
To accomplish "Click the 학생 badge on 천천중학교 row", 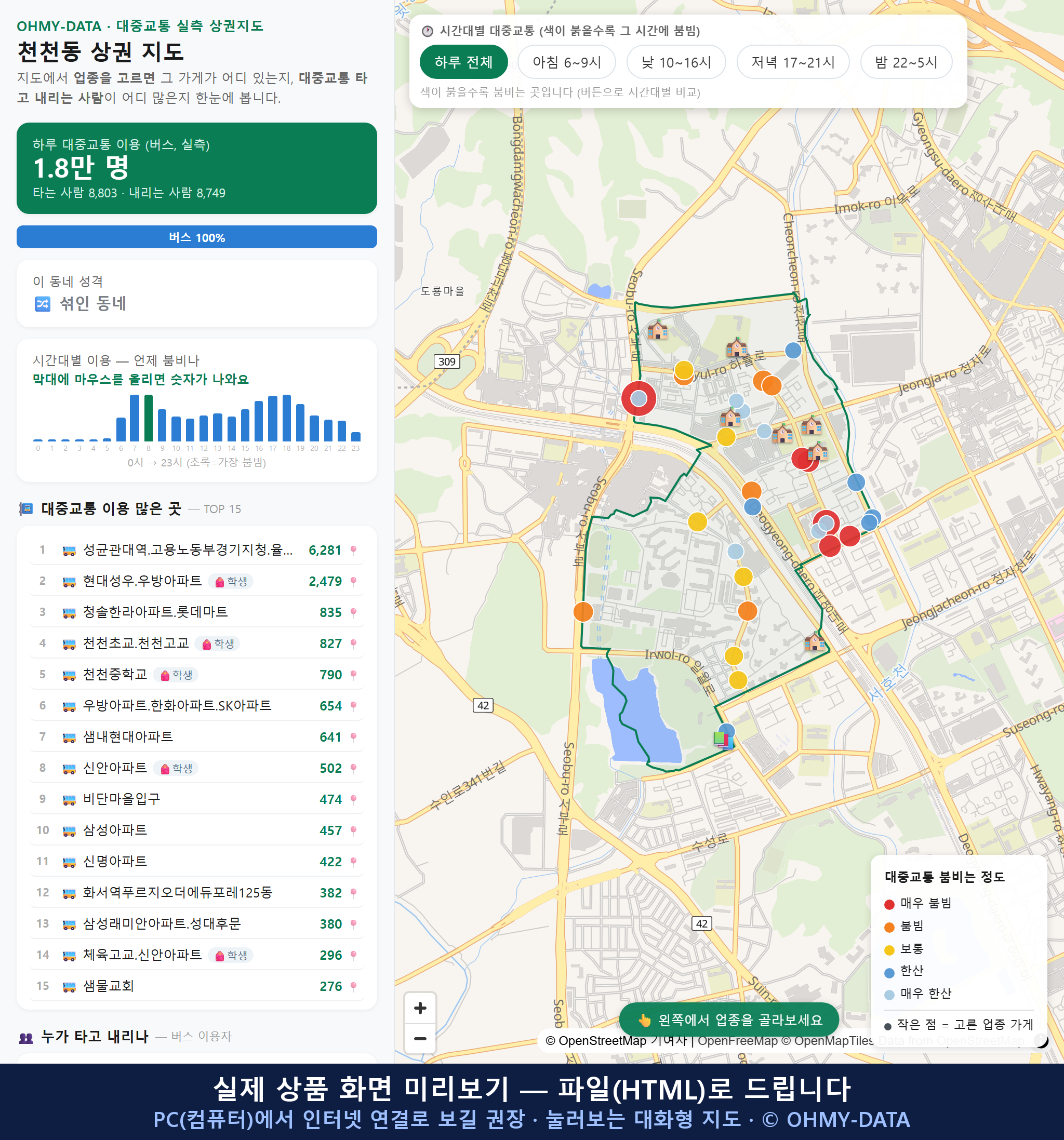I will 176,675.
